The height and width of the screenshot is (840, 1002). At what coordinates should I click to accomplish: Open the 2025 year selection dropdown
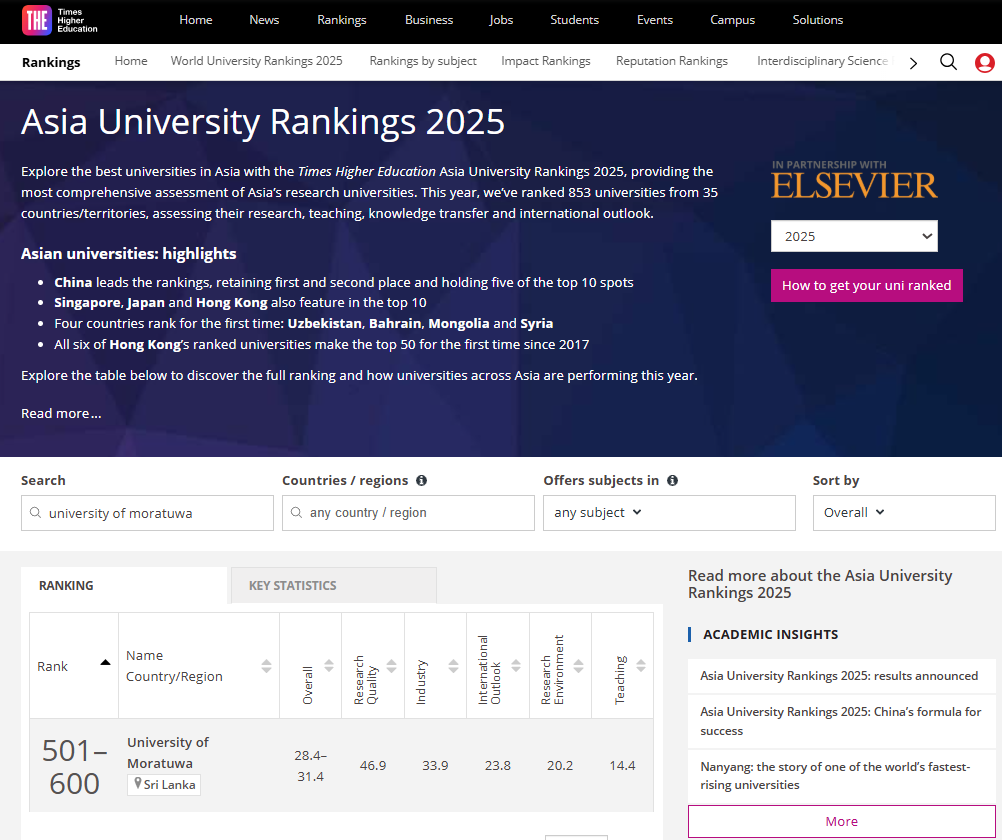(x=854, y=236)
